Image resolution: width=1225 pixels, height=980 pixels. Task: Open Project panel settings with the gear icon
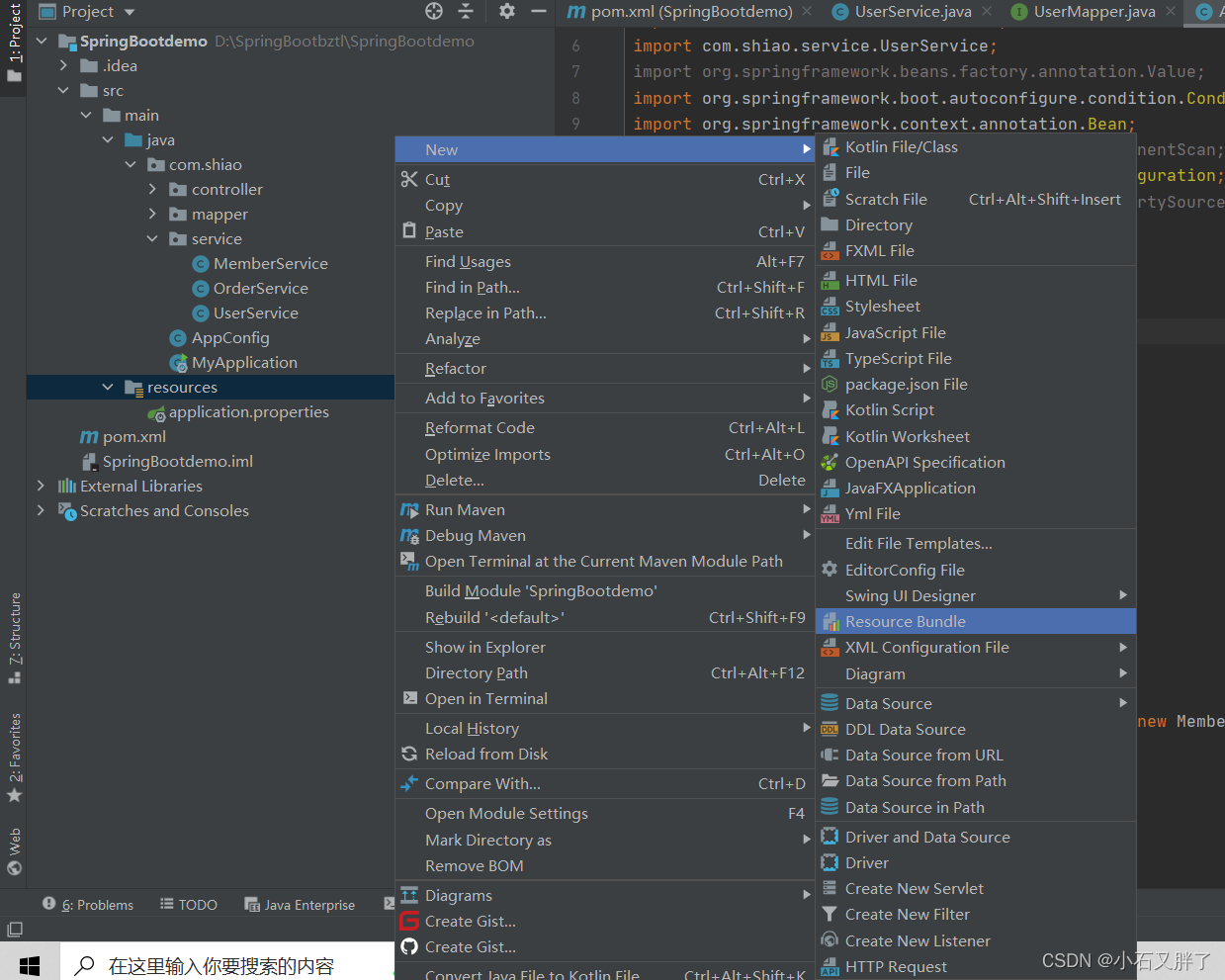pos(507,13)
